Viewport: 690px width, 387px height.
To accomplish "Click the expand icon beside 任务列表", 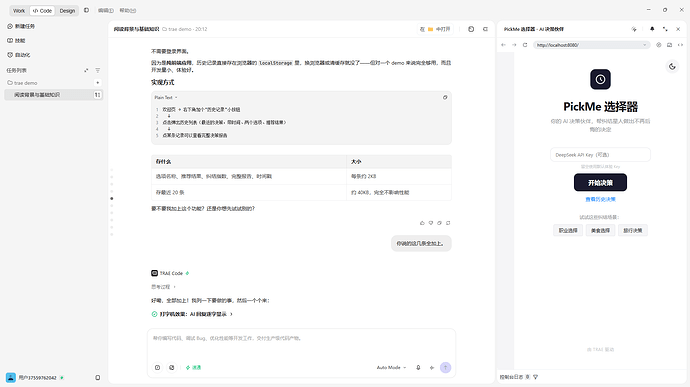I will coord(86,70).
